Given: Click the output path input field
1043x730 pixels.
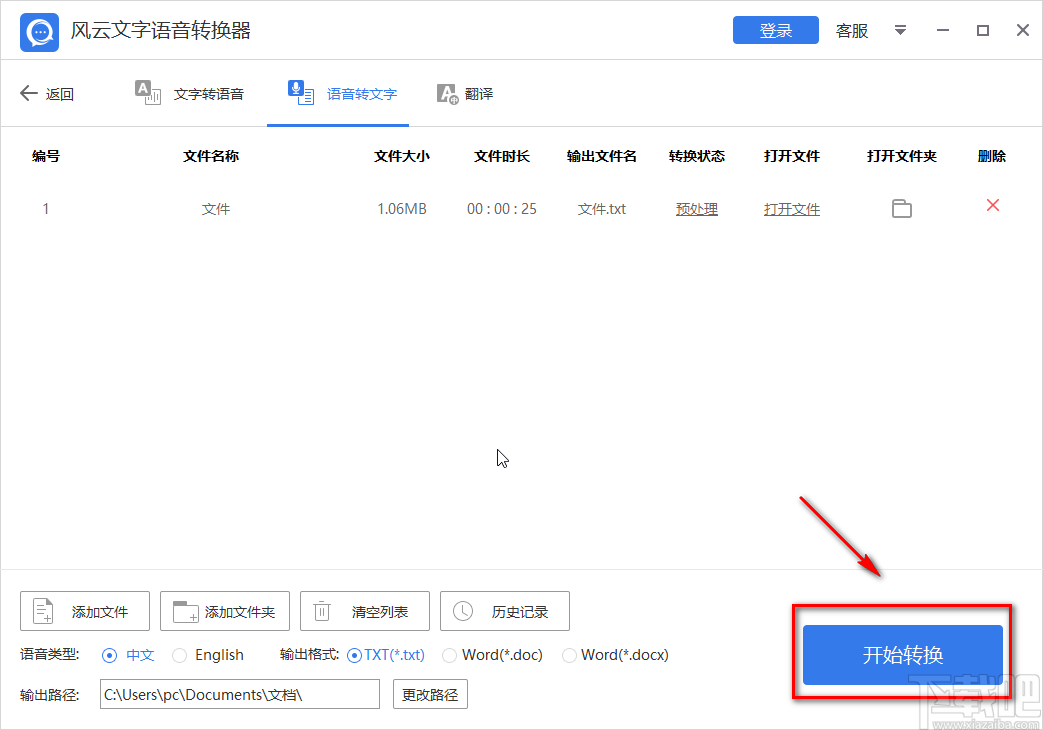Looking at the screenshot, I should point(239,693).
